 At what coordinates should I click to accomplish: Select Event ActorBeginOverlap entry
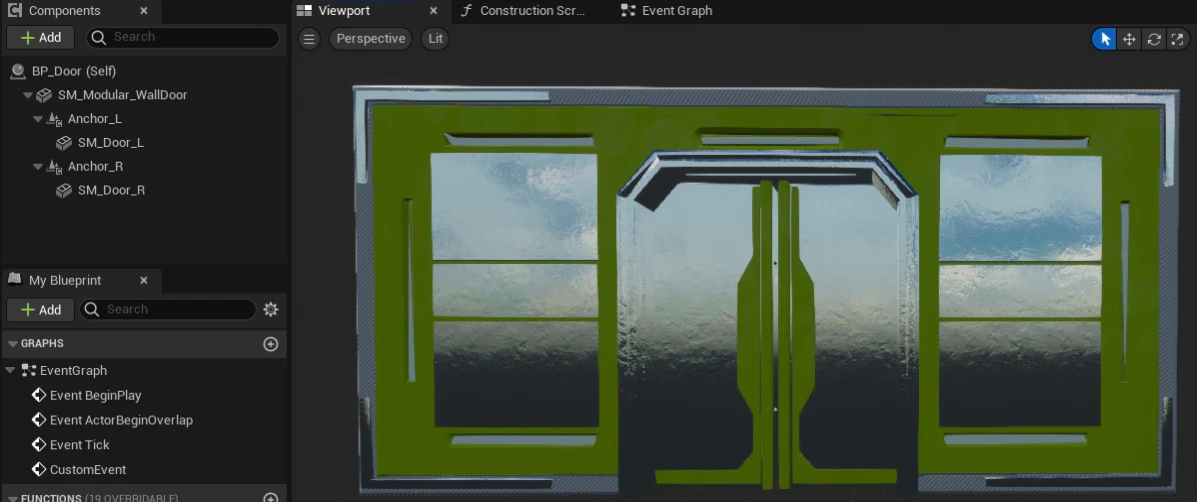coord(121,420)
